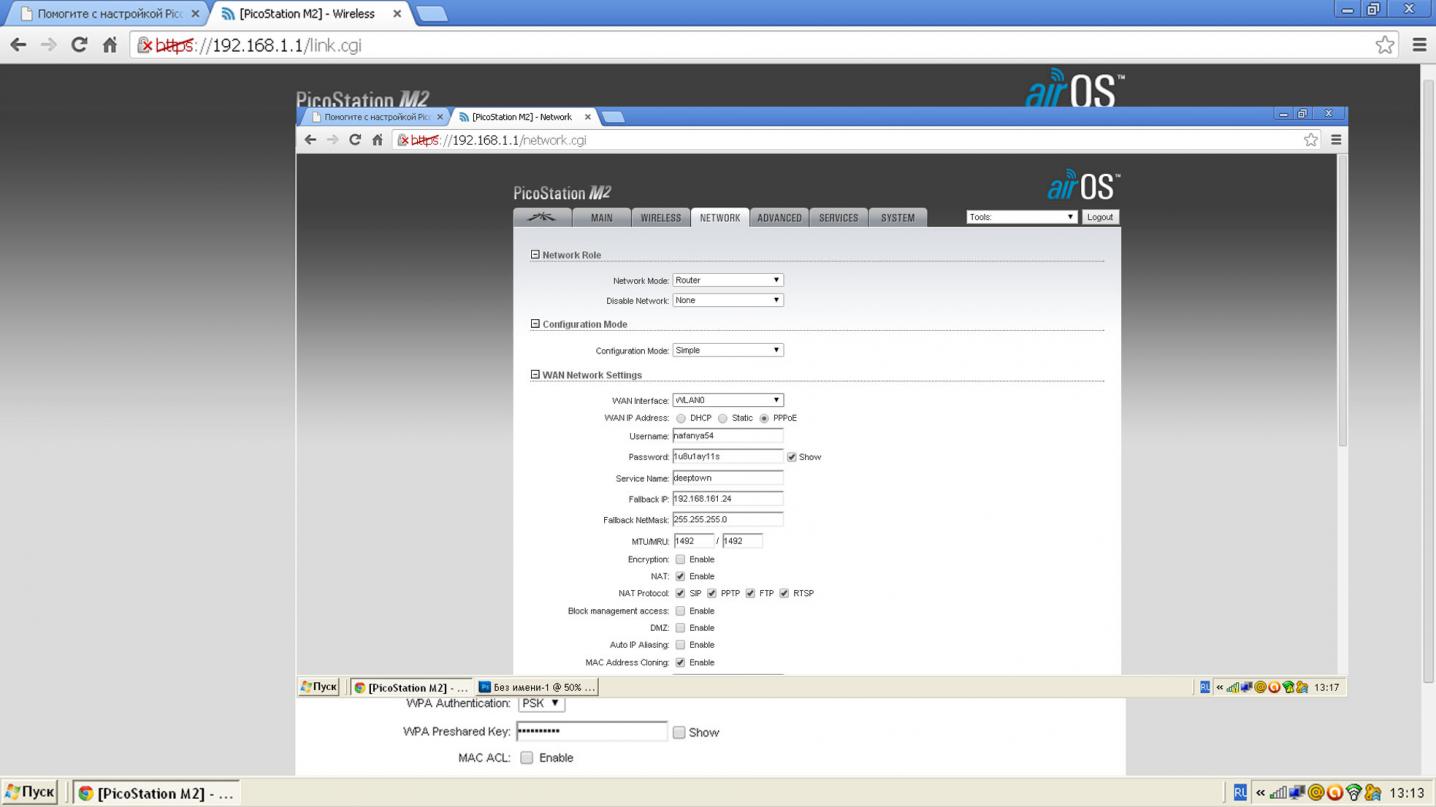The image size is (1436, 807).
Task: Open the Network Mode dropdown set to Router
Action: tap(727, 280)
